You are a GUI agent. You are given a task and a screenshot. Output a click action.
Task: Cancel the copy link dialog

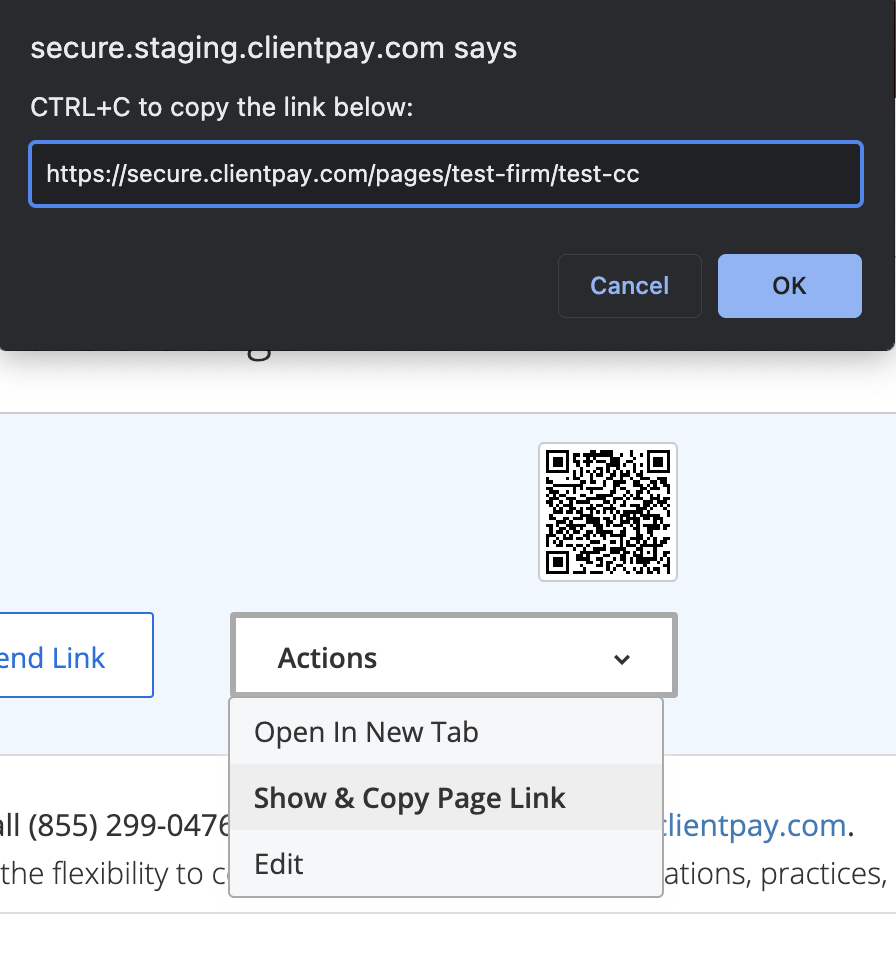[630, 286]
